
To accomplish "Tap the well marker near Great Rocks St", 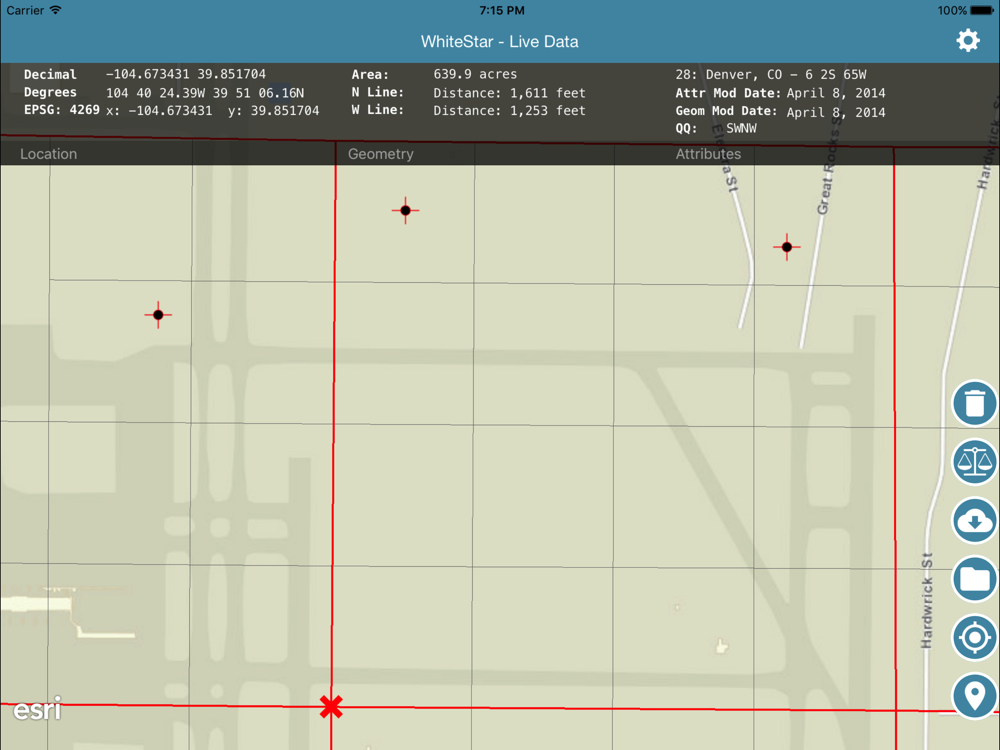I will pos(786,247).
